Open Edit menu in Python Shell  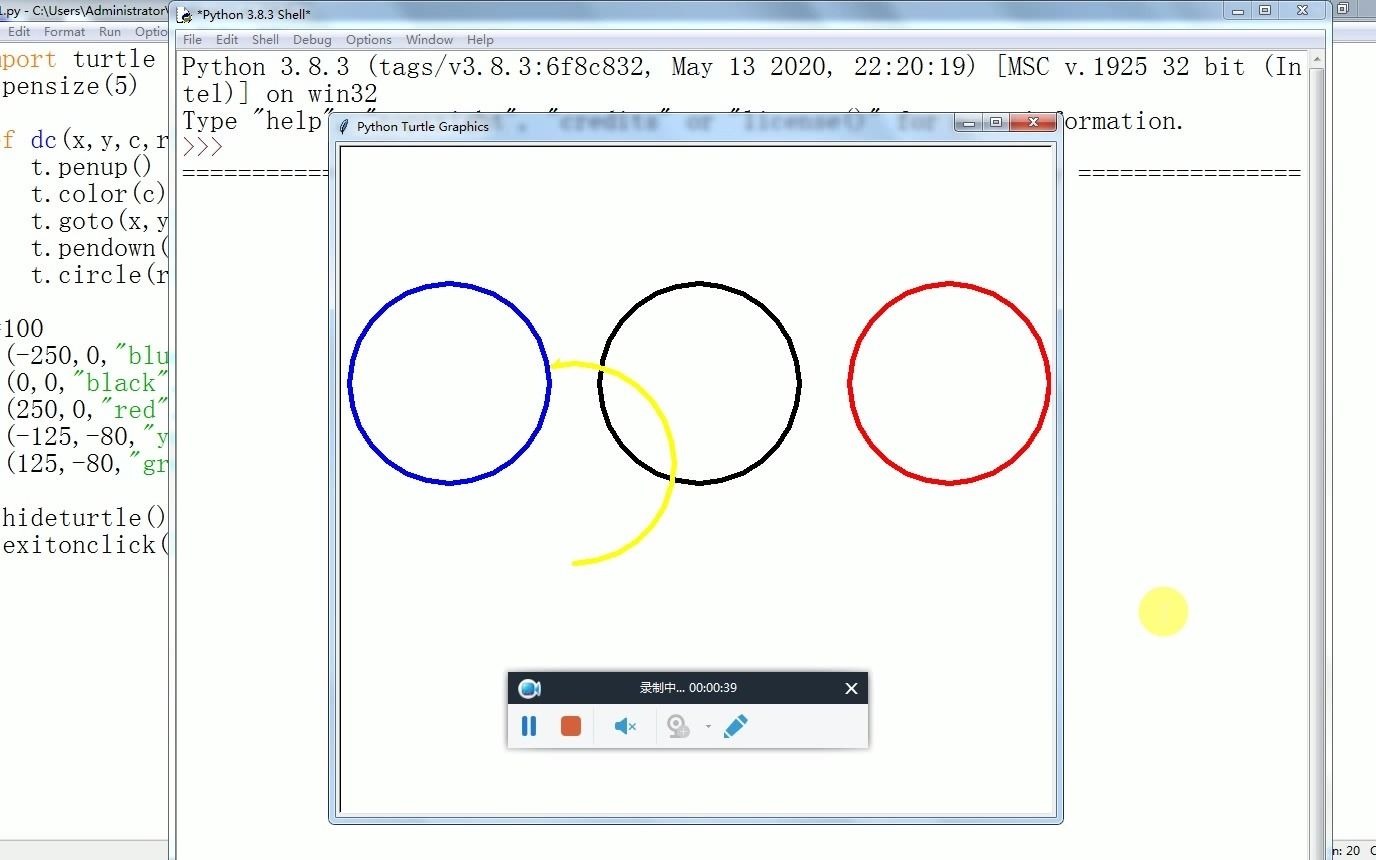click(227, 40)
